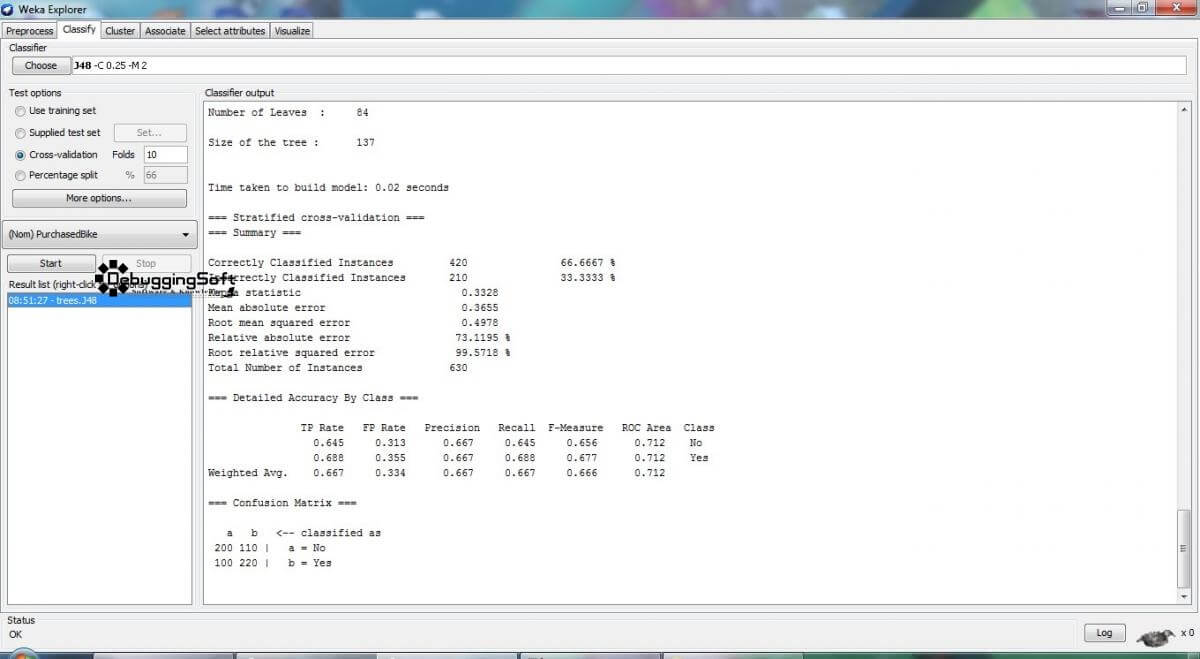Switch to the Preprocess tab

point(29,30)
